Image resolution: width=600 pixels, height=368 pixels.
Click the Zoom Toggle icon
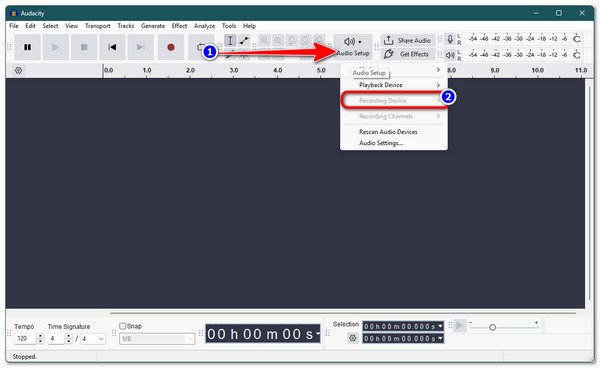tap(319, 40)
